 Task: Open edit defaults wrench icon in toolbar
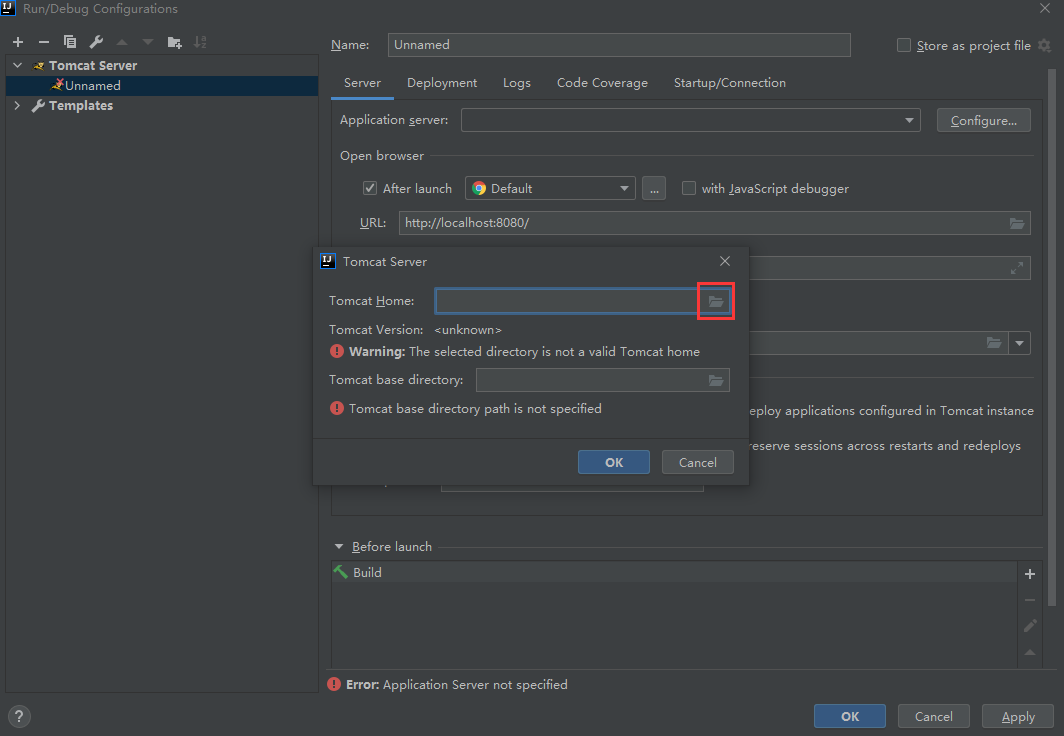click(x=96, y=42)
